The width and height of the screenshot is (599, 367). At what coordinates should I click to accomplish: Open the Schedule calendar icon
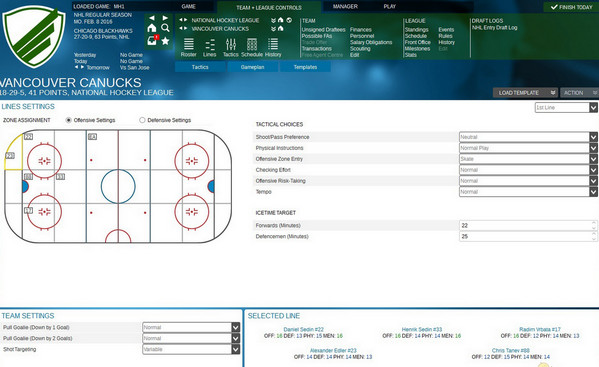pos(252,47)
